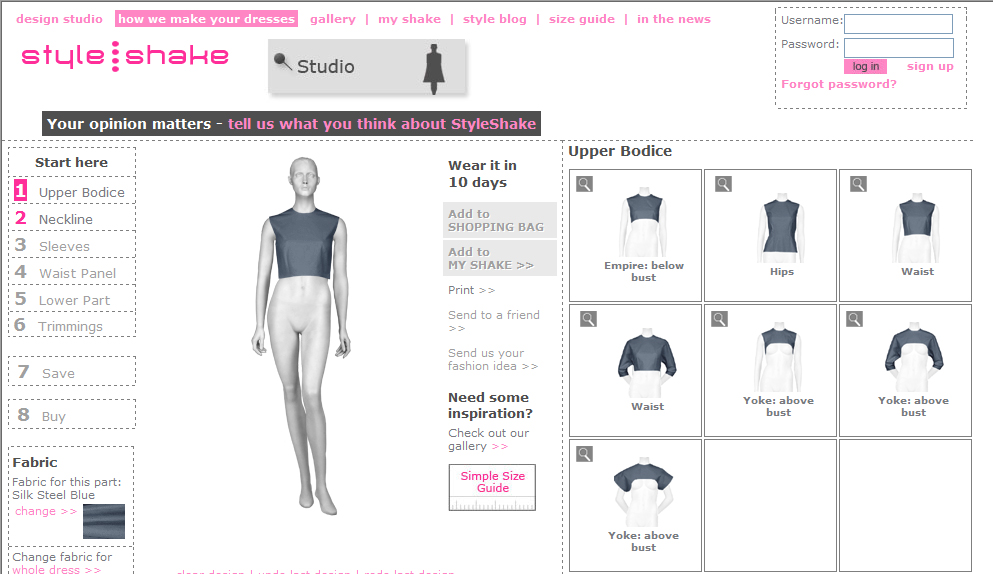Click Forgot password link
The height and width of the screenshot is (574, 993).
(x=838, y=84)
